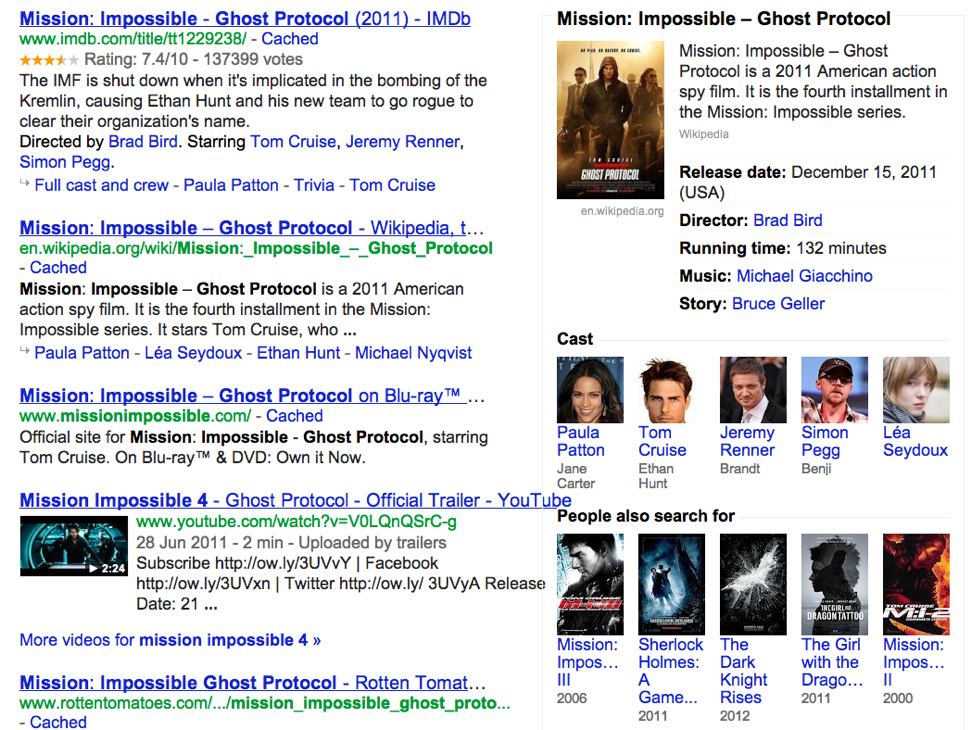The image size is (972, 730).
Task: Open the Official Trailer YouTube result title
Action: click(296, 500)
